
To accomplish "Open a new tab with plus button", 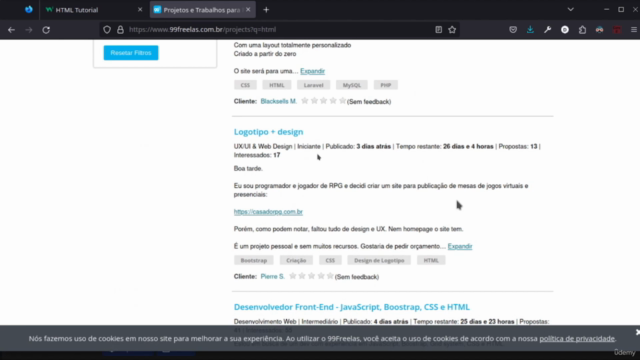I will (x=266, y=10).
